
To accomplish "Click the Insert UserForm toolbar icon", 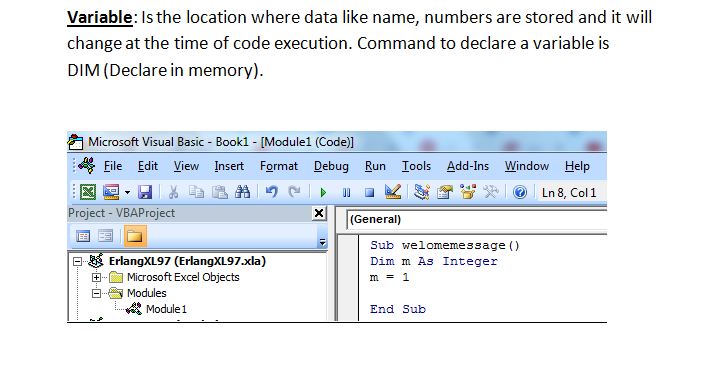I will pyautogui.click(x=111, y=192).
